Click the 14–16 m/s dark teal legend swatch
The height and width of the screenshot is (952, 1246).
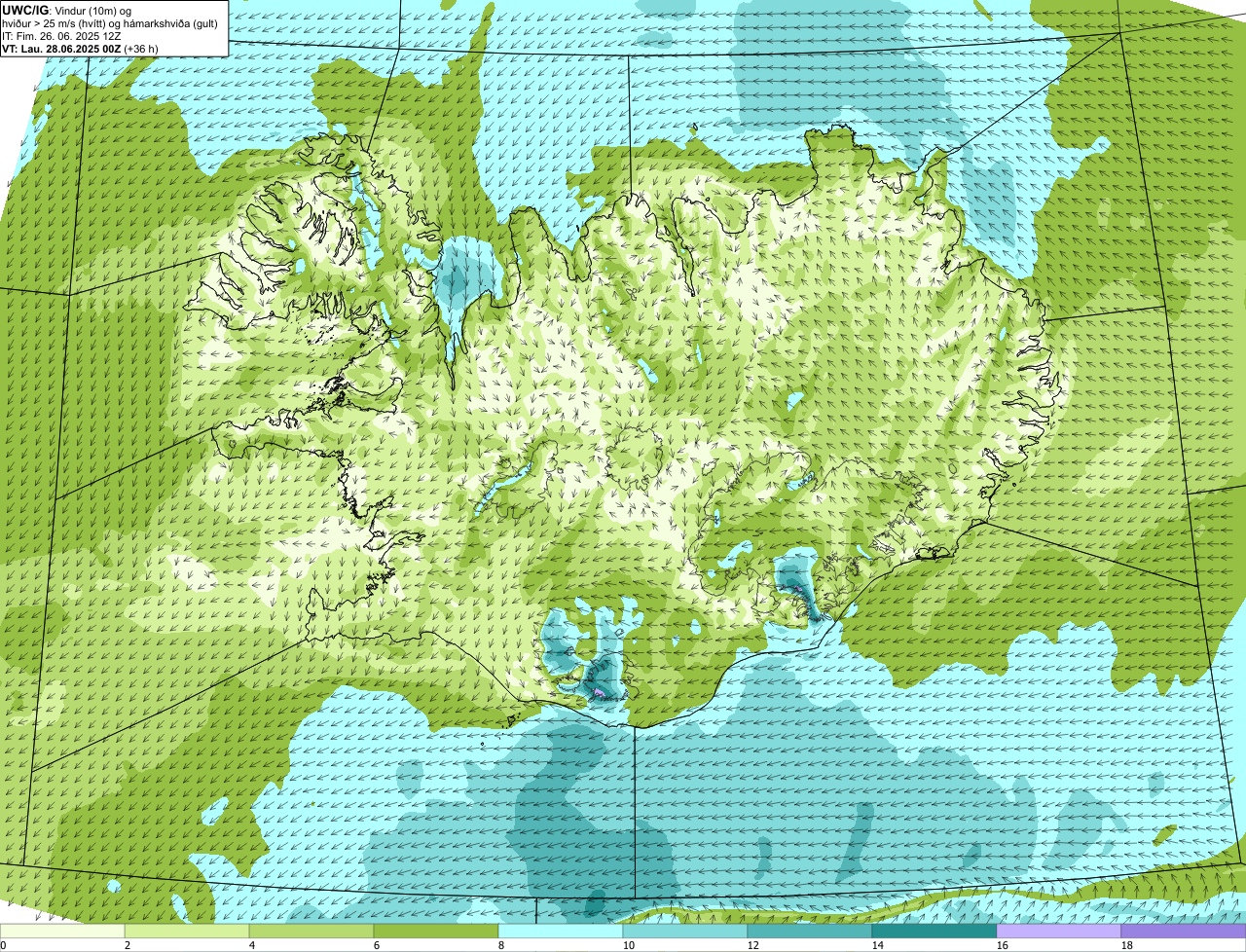point(934,931)
